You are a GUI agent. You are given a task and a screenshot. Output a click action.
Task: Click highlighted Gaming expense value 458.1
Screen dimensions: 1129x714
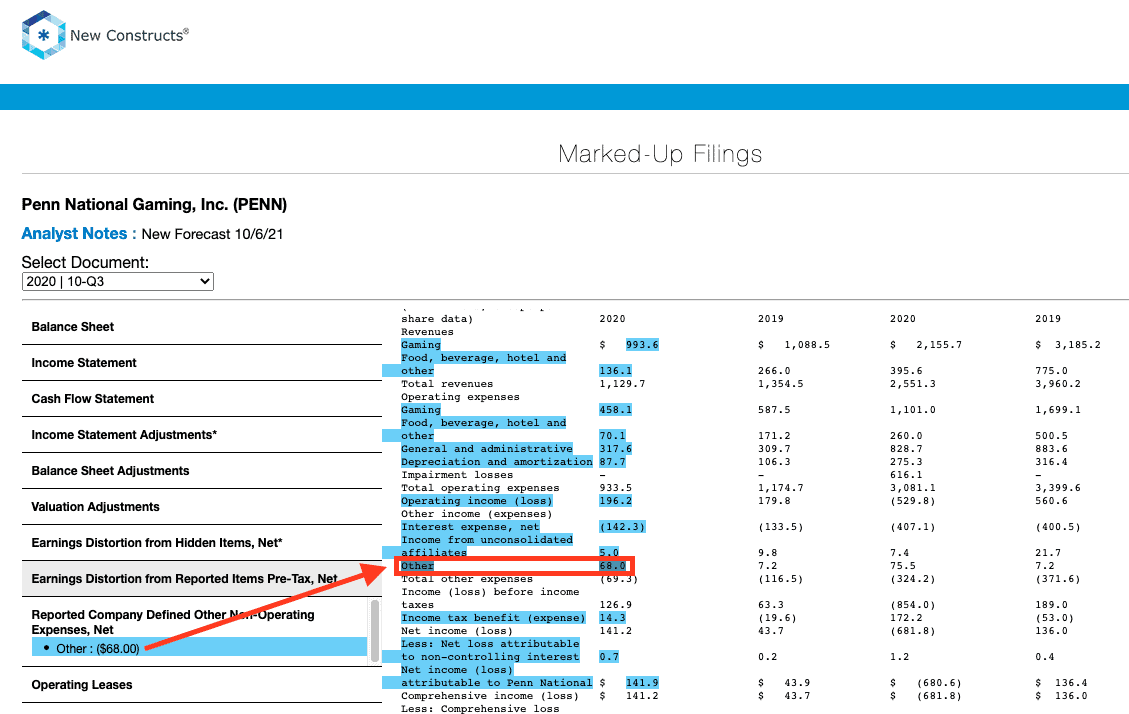tap(616, 410)
